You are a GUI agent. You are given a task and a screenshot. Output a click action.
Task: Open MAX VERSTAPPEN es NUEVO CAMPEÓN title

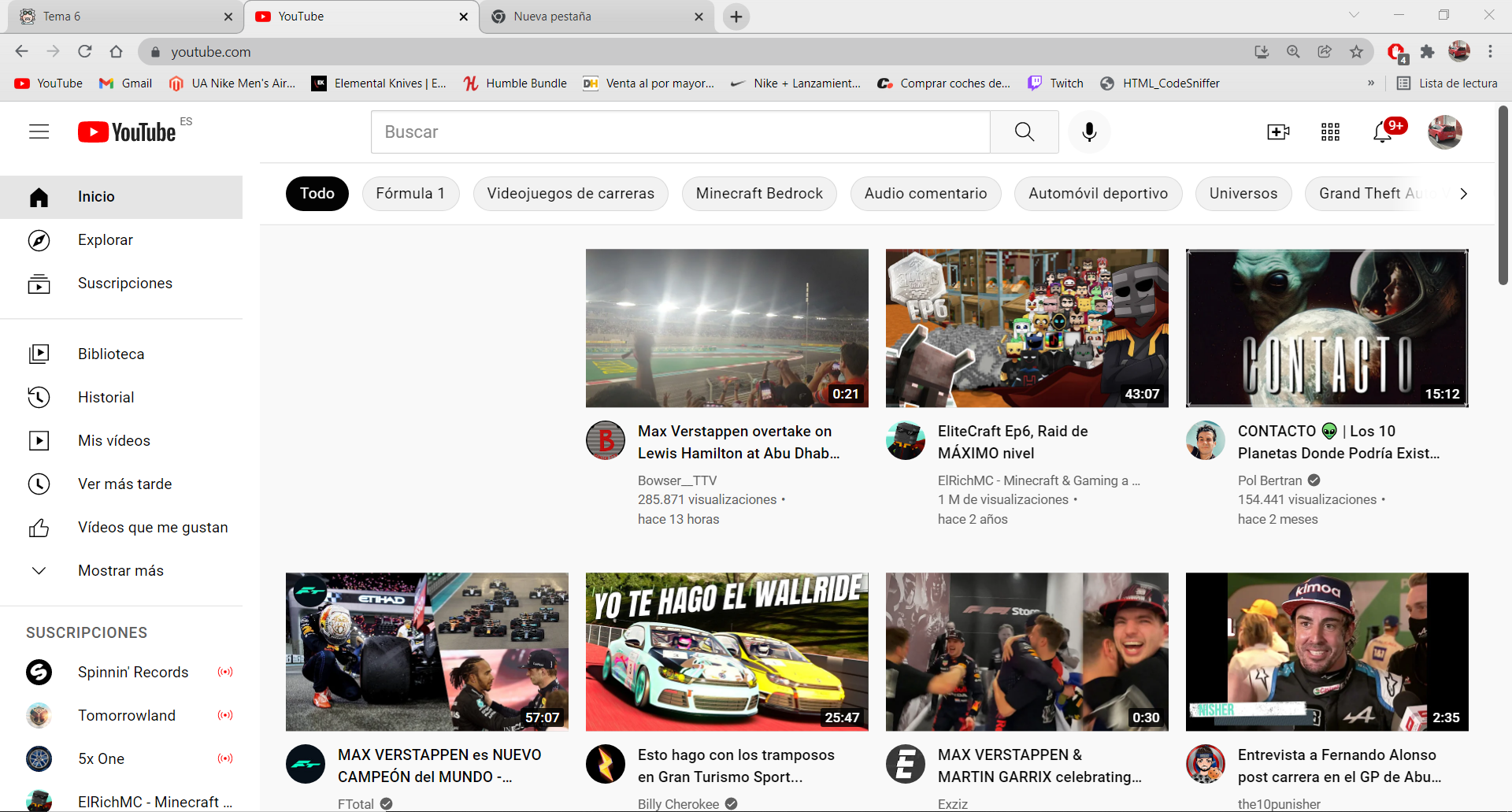click(x=439, y=766)
